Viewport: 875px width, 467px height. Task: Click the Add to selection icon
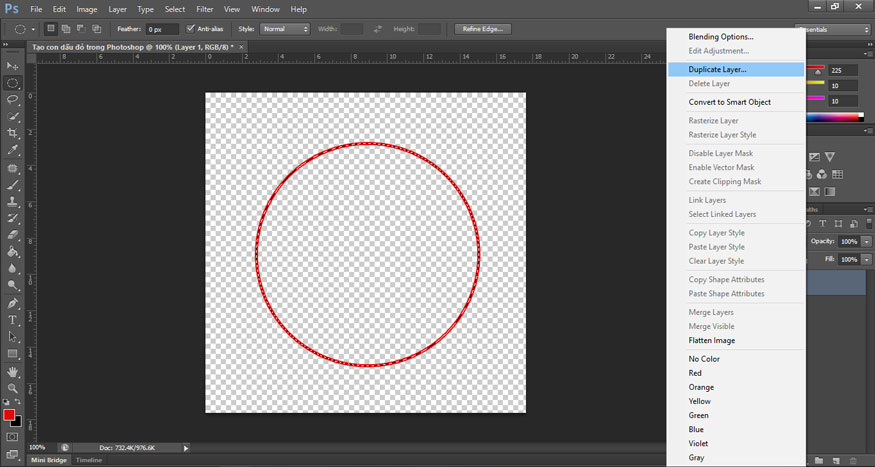[66, 28]
